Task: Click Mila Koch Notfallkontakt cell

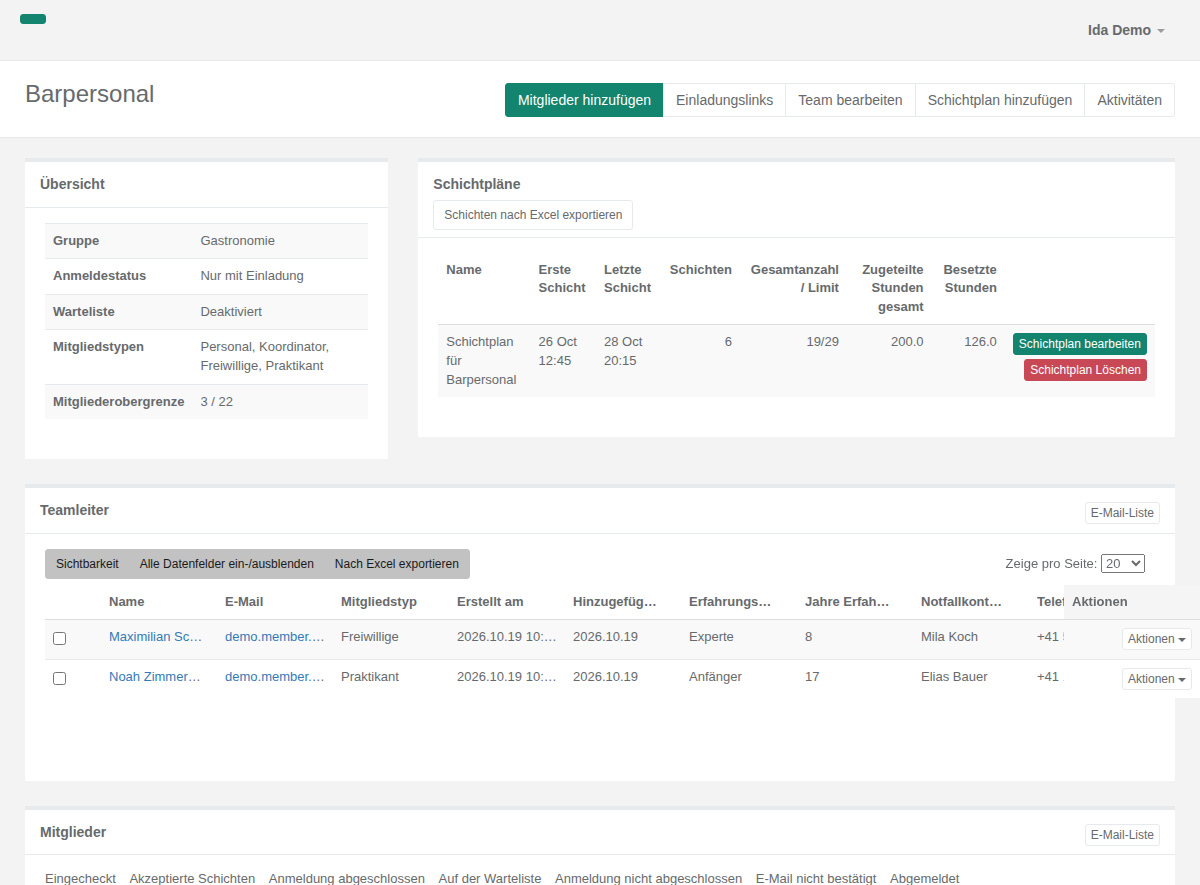Action: 949,637
